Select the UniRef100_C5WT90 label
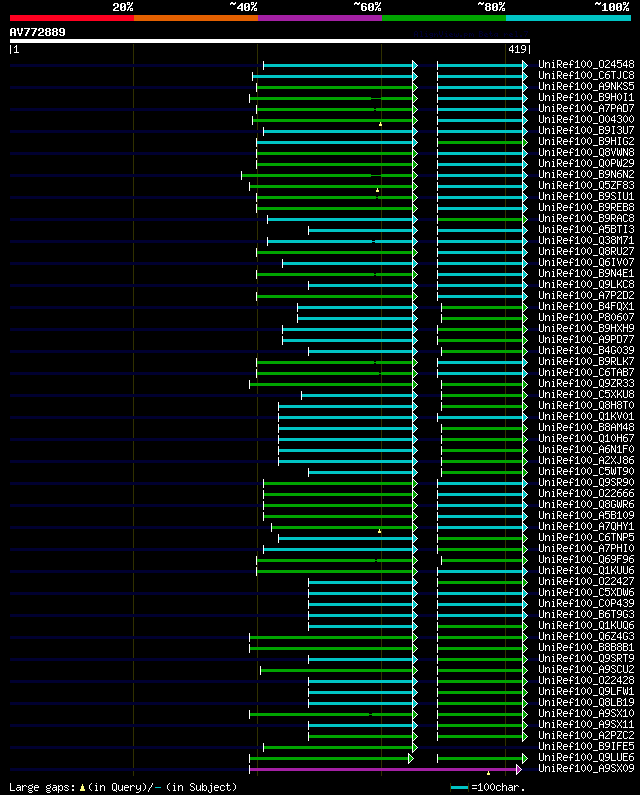The width and height of the screenshot is (640, 795). coord(586,472)
